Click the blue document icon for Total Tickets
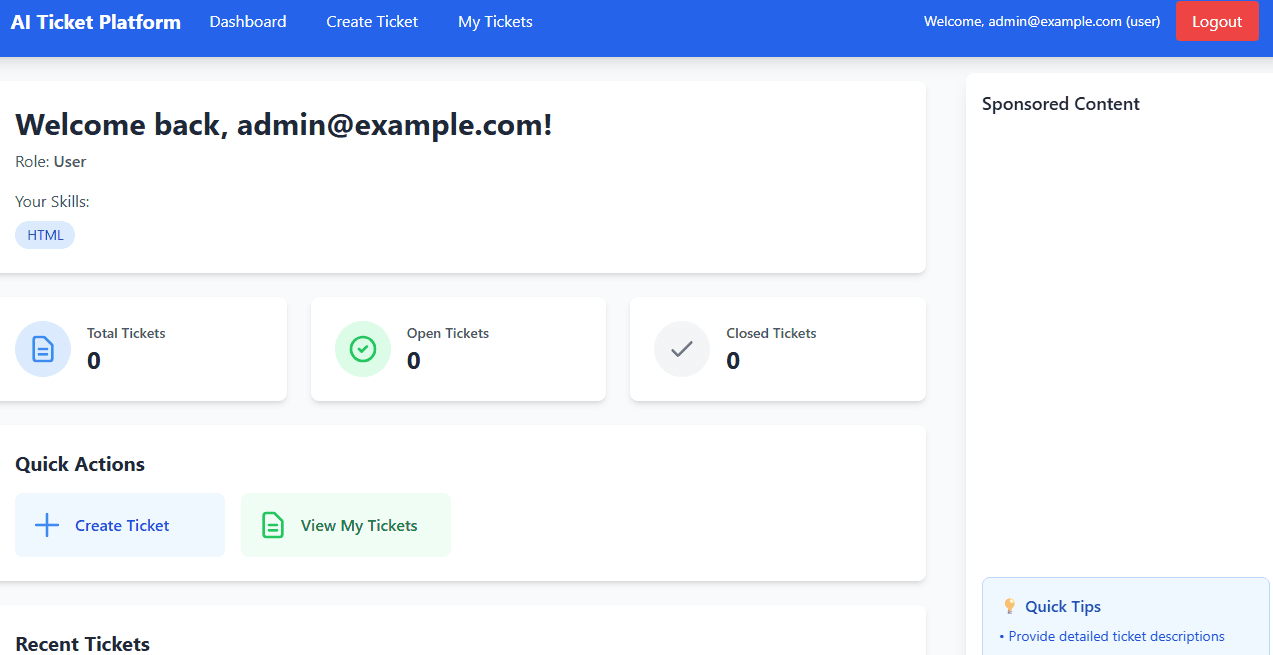 [43, 349]
